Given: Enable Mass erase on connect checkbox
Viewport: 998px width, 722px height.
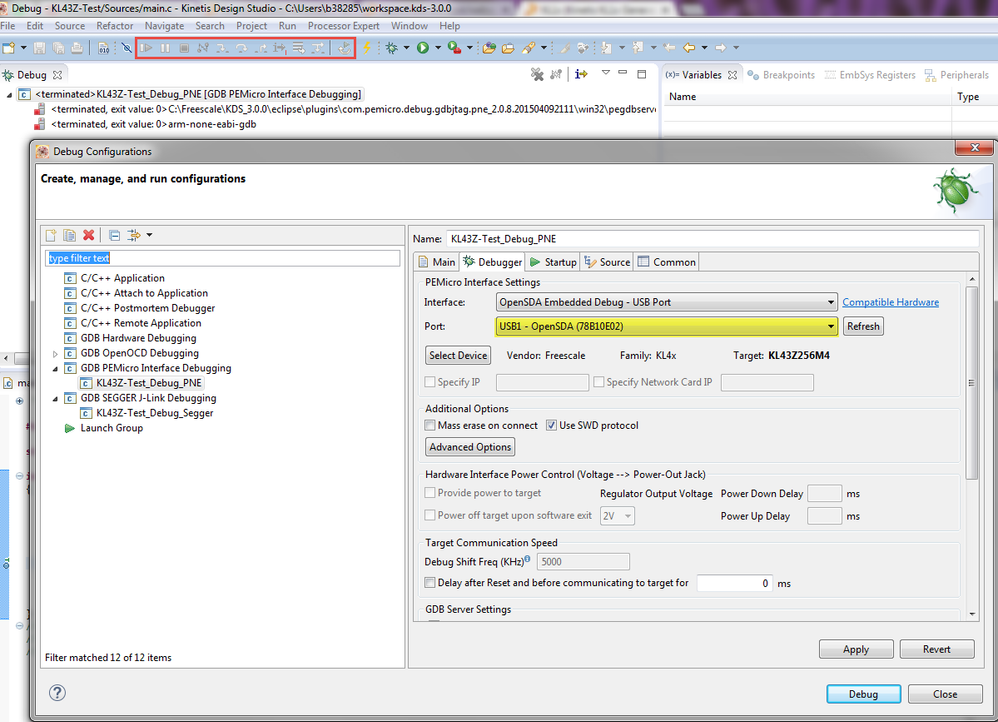Looking at the screenshot, I should pyautogui.click(x=430, y=425).
